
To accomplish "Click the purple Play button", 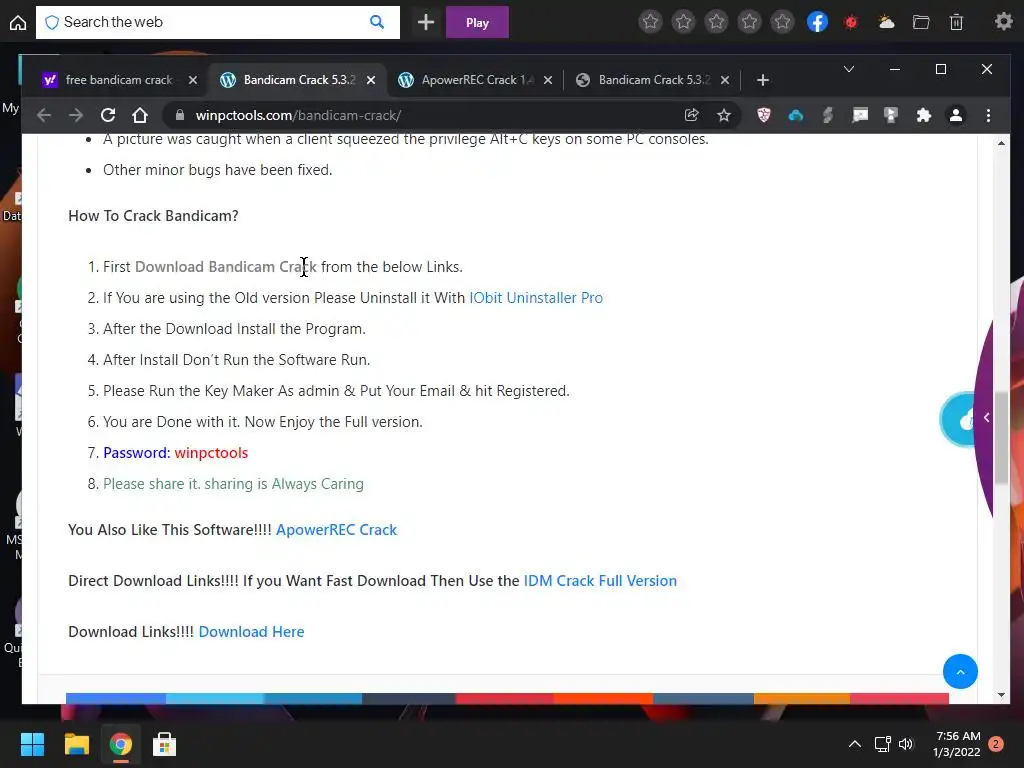I will click(477, 22).
